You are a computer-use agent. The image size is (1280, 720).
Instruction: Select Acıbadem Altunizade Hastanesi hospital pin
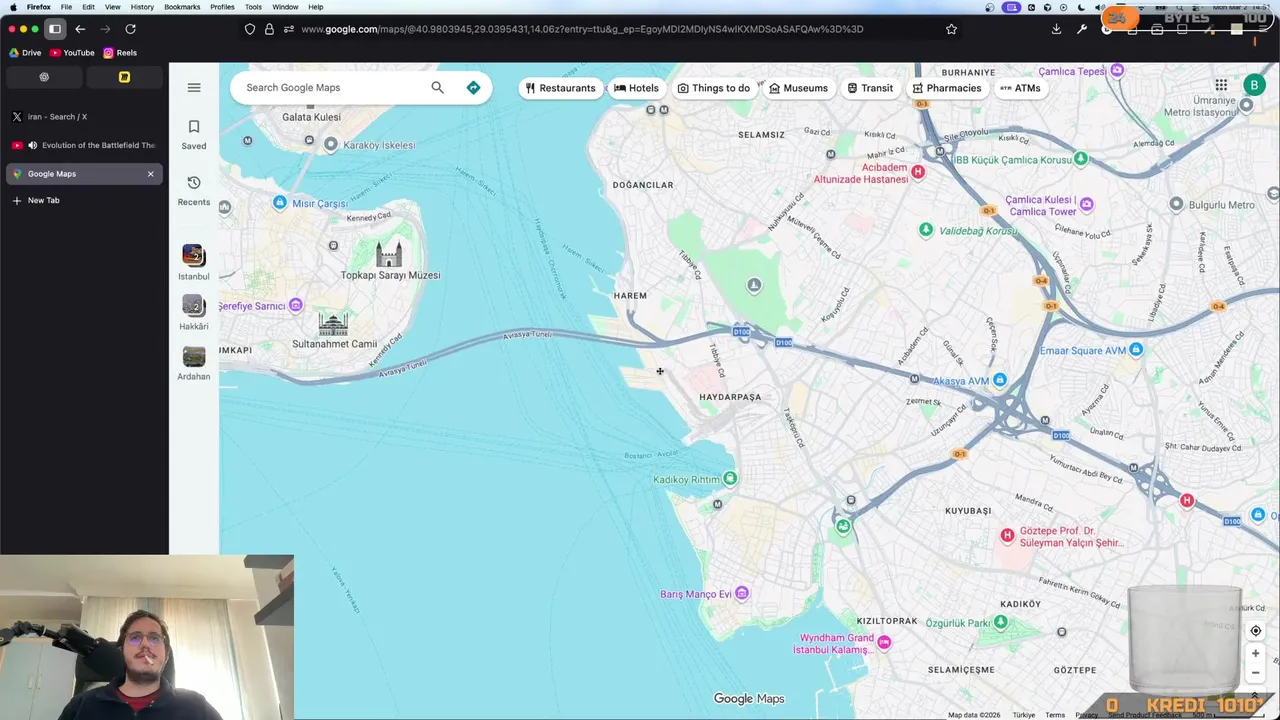[917, 172]
